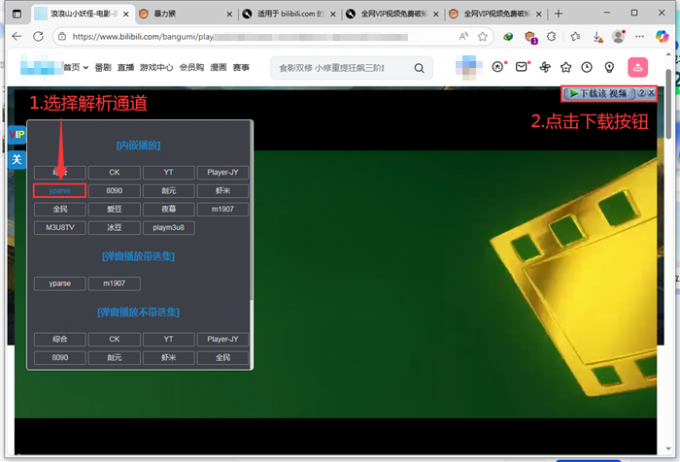This screenshot has width=680, height=462.
Task: Switch to the 适用于 bilibili.com tab
Action: point(288,14)
